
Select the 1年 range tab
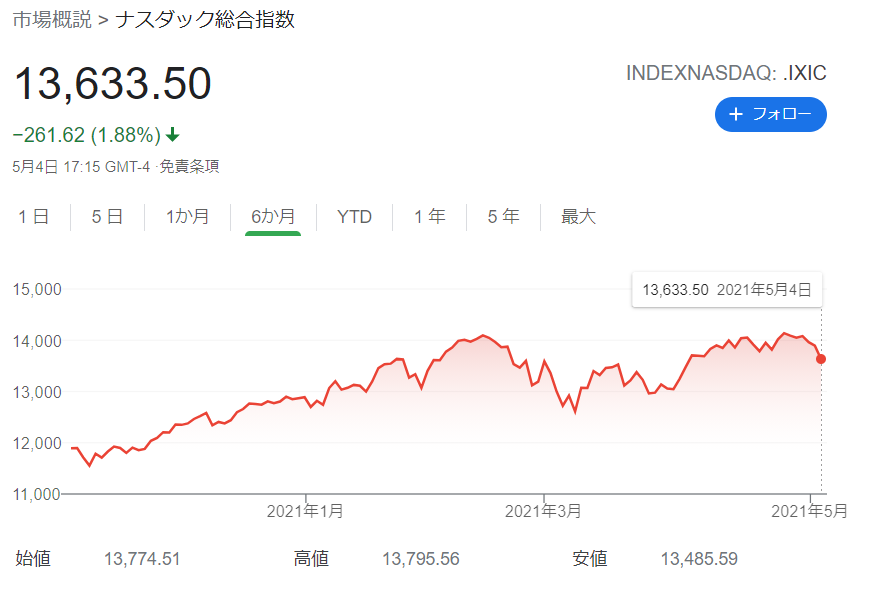point(430,217)
